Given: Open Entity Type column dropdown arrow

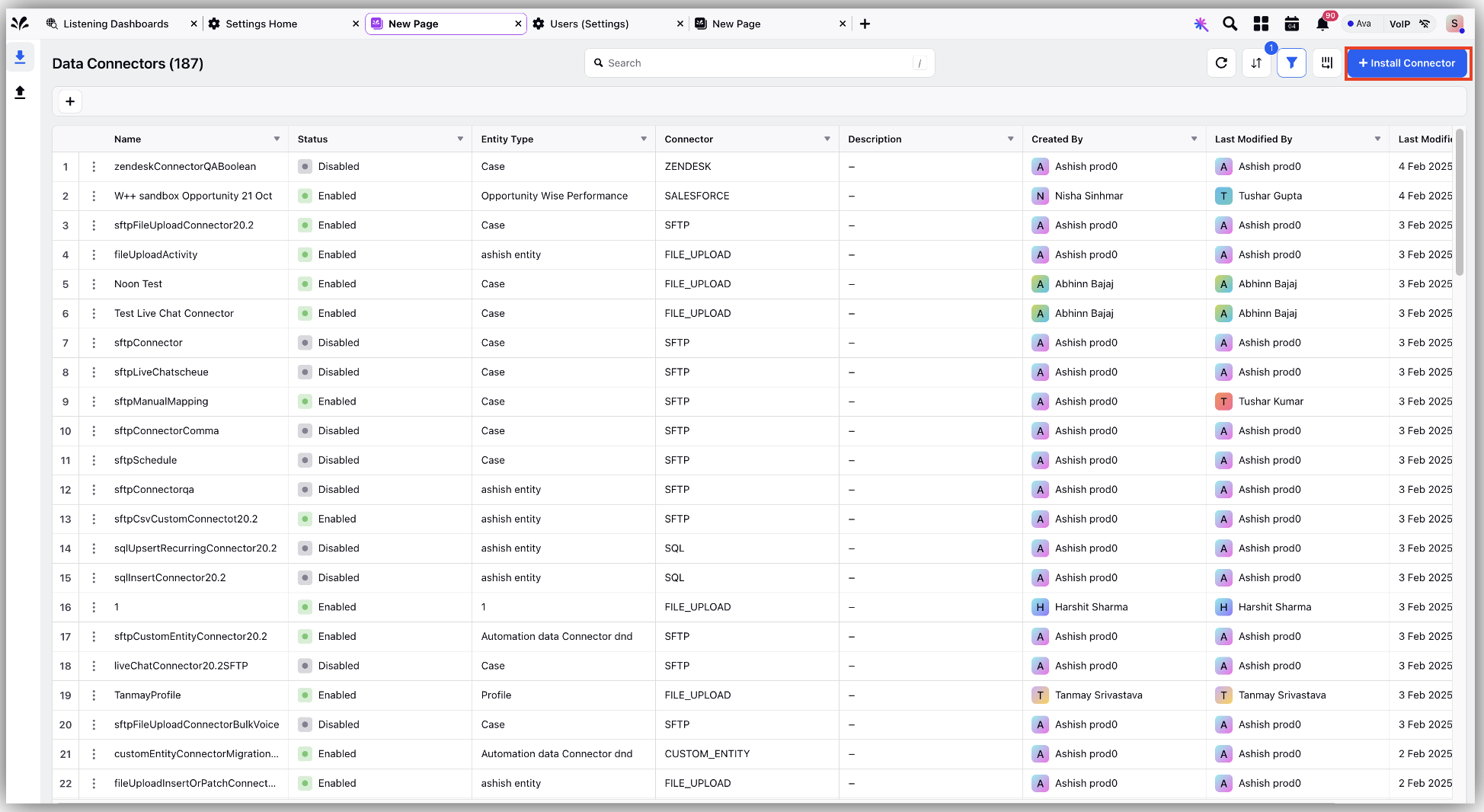Looking at the screenshot, I should pos(644,139).
